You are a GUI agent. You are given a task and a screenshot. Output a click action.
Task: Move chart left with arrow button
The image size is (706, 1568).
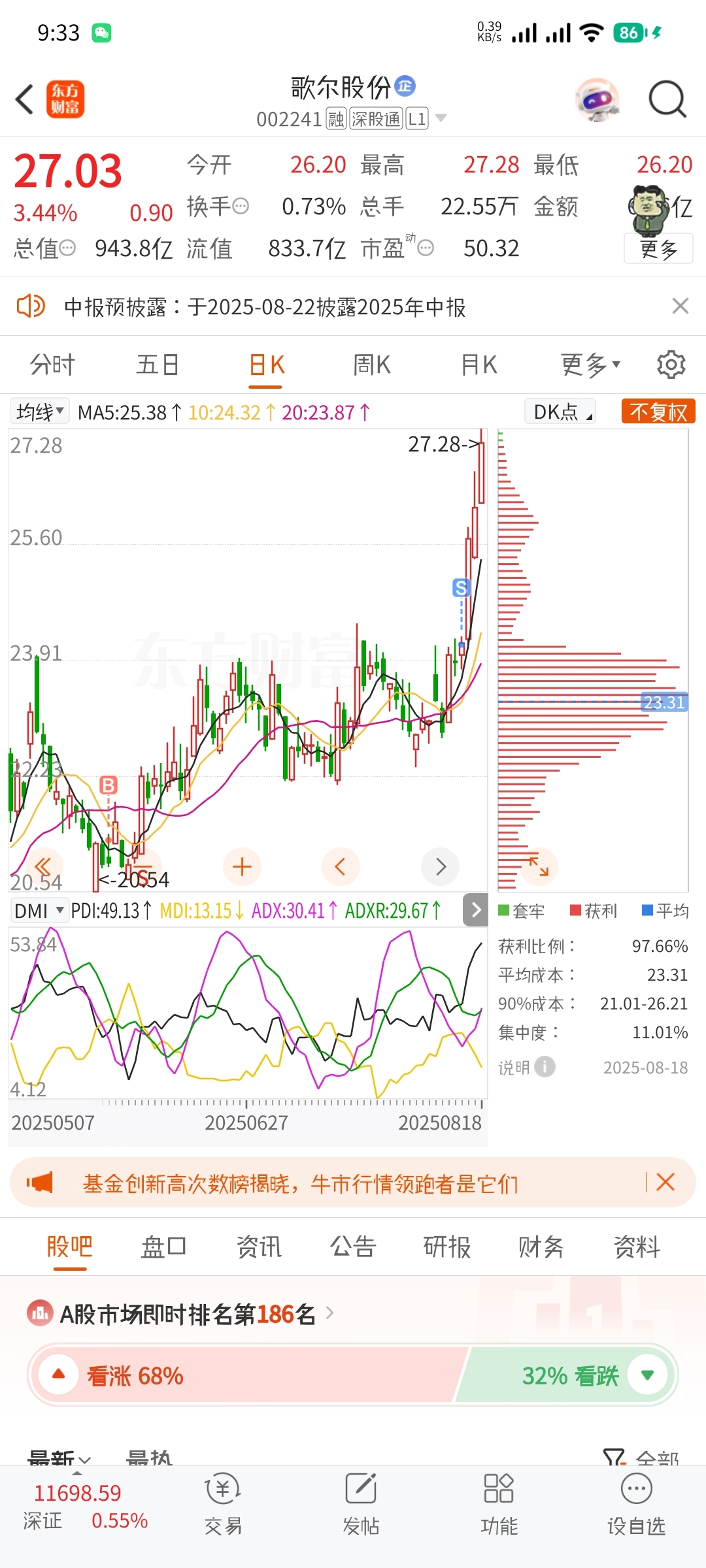[341, 867]
